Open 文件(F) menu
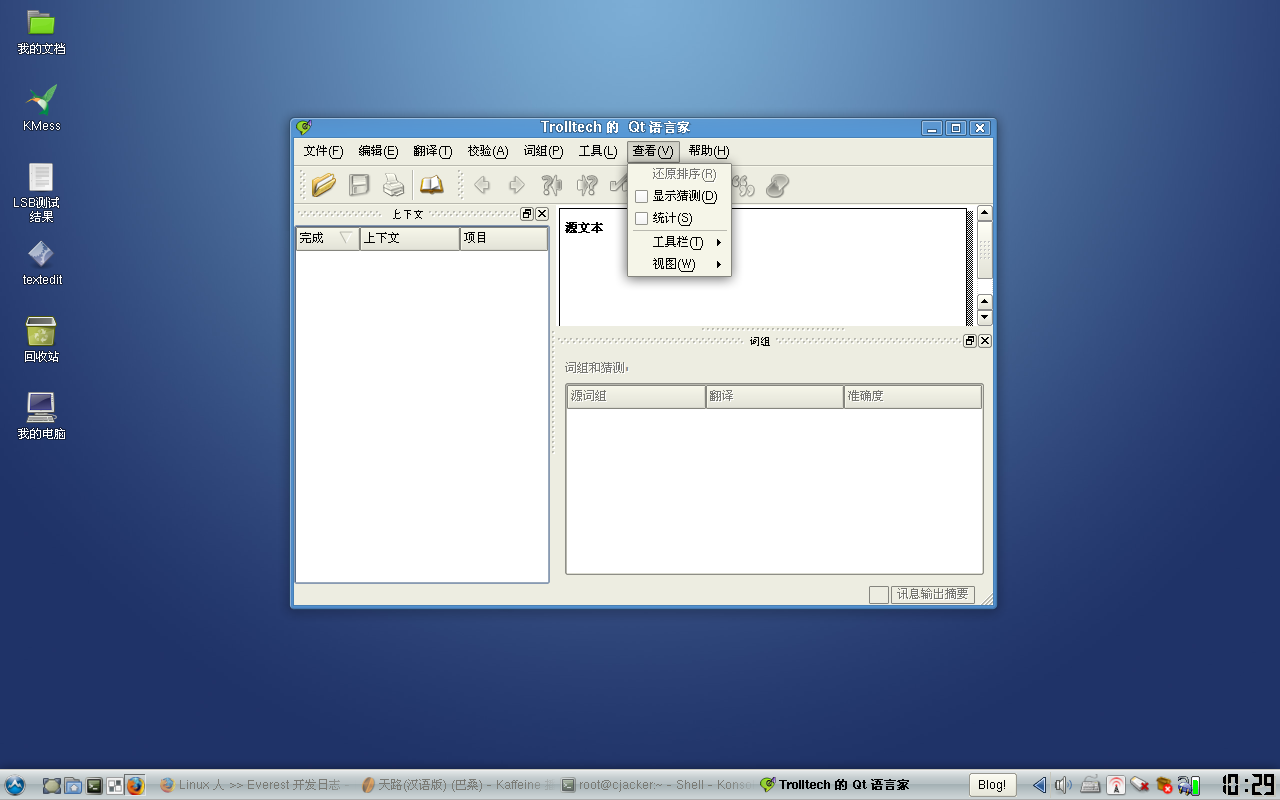The image size is (1280, 800). pyautogui.click(x=323, y=151)
